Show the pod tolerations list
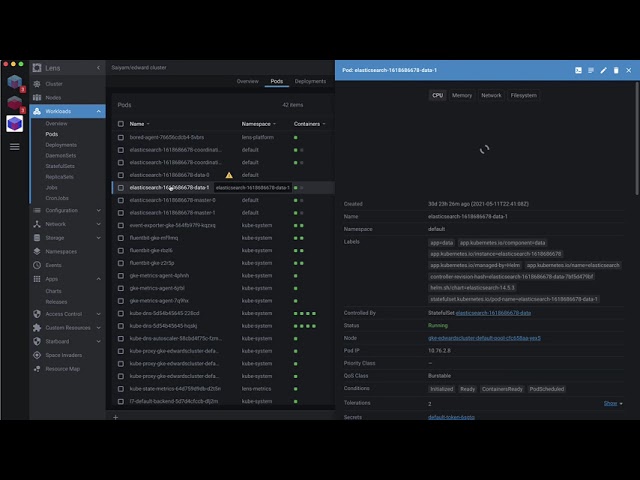The width and height of the screenshot is (640, 480). (x=613, y=403)
